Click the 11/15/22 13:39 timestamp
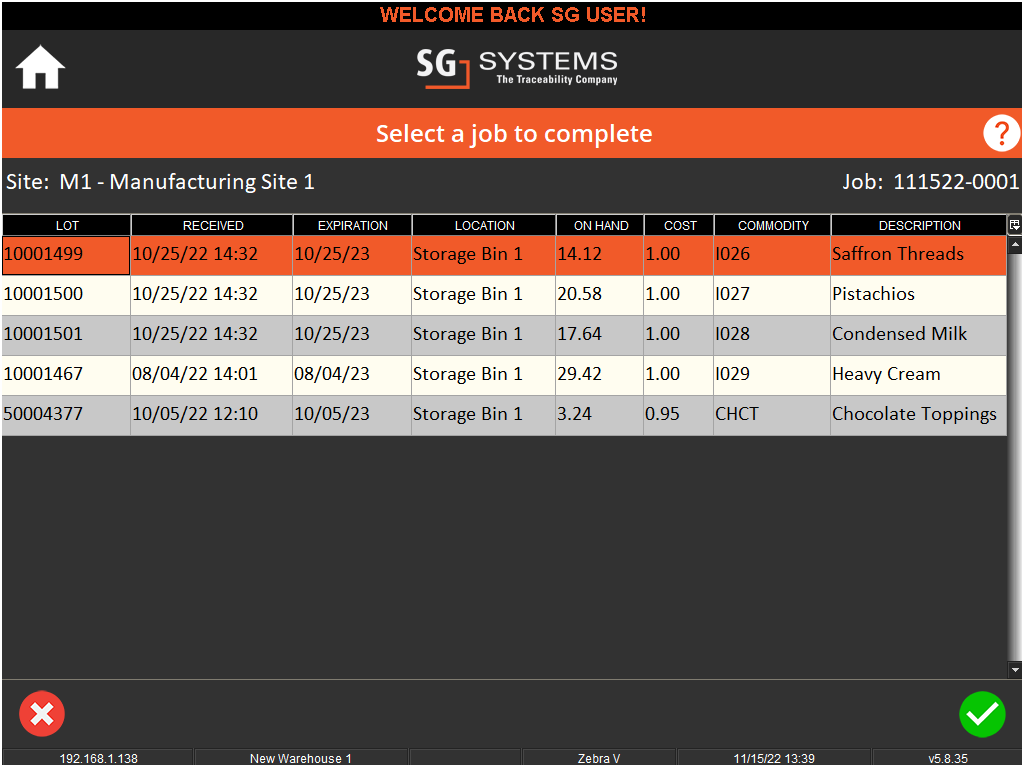Screen dimensions: 1026x769 (x=774, y=759)
